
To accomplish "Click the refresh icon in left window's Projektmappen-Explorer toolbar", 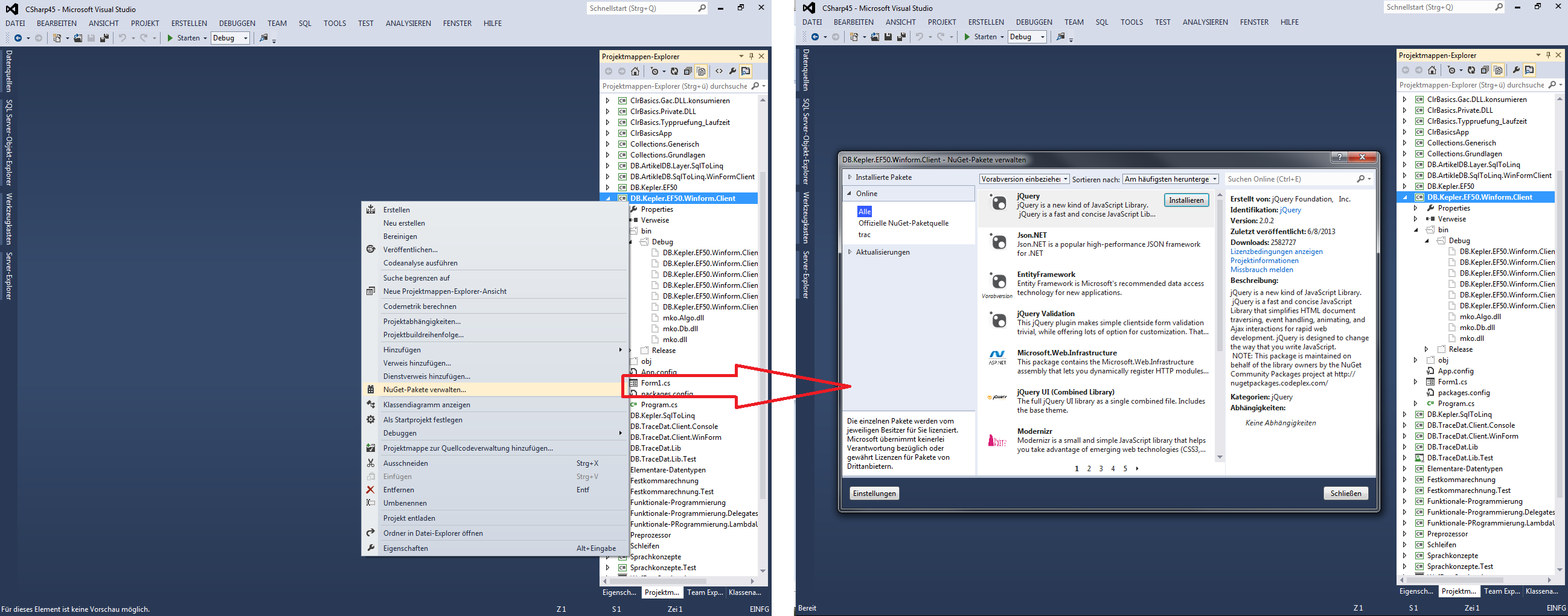I will [x=674, y=71].
